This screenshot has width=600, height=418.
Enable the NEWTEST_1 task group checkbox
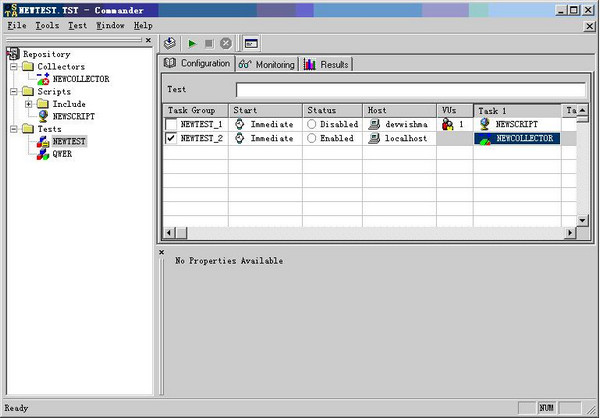click(171, 124)
